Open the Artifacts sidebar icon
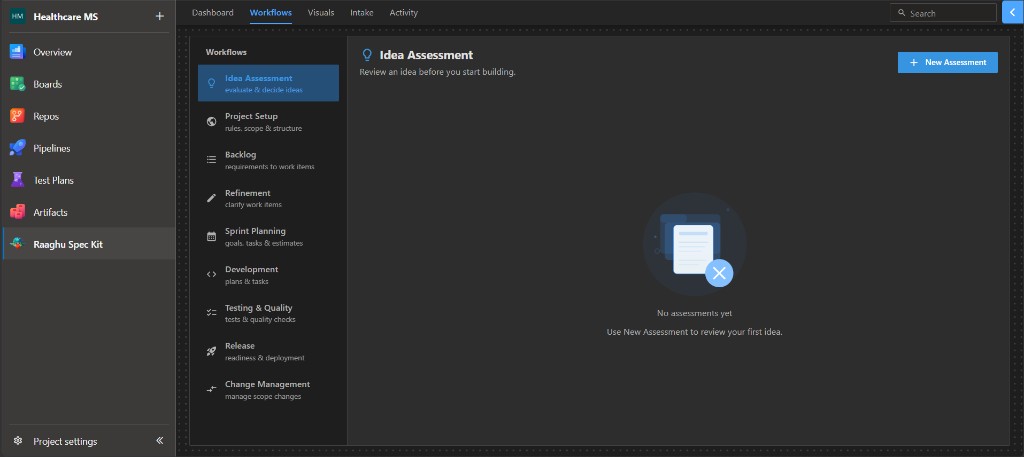This screenshot has height=457, width=1024. pos(17,212)
